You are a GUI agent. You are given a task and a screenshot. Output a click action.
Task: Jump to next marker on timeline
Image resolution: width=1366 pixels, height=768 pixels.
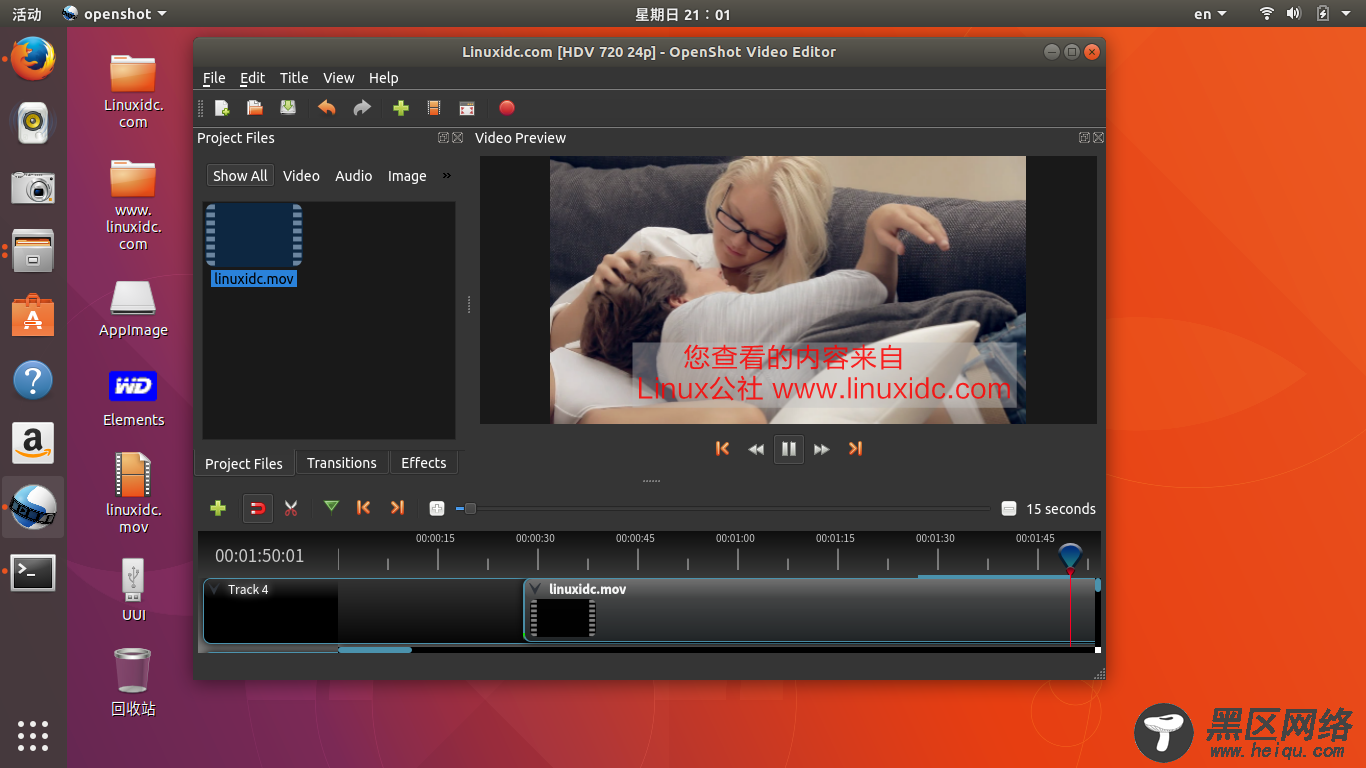(x=397, y=508)
